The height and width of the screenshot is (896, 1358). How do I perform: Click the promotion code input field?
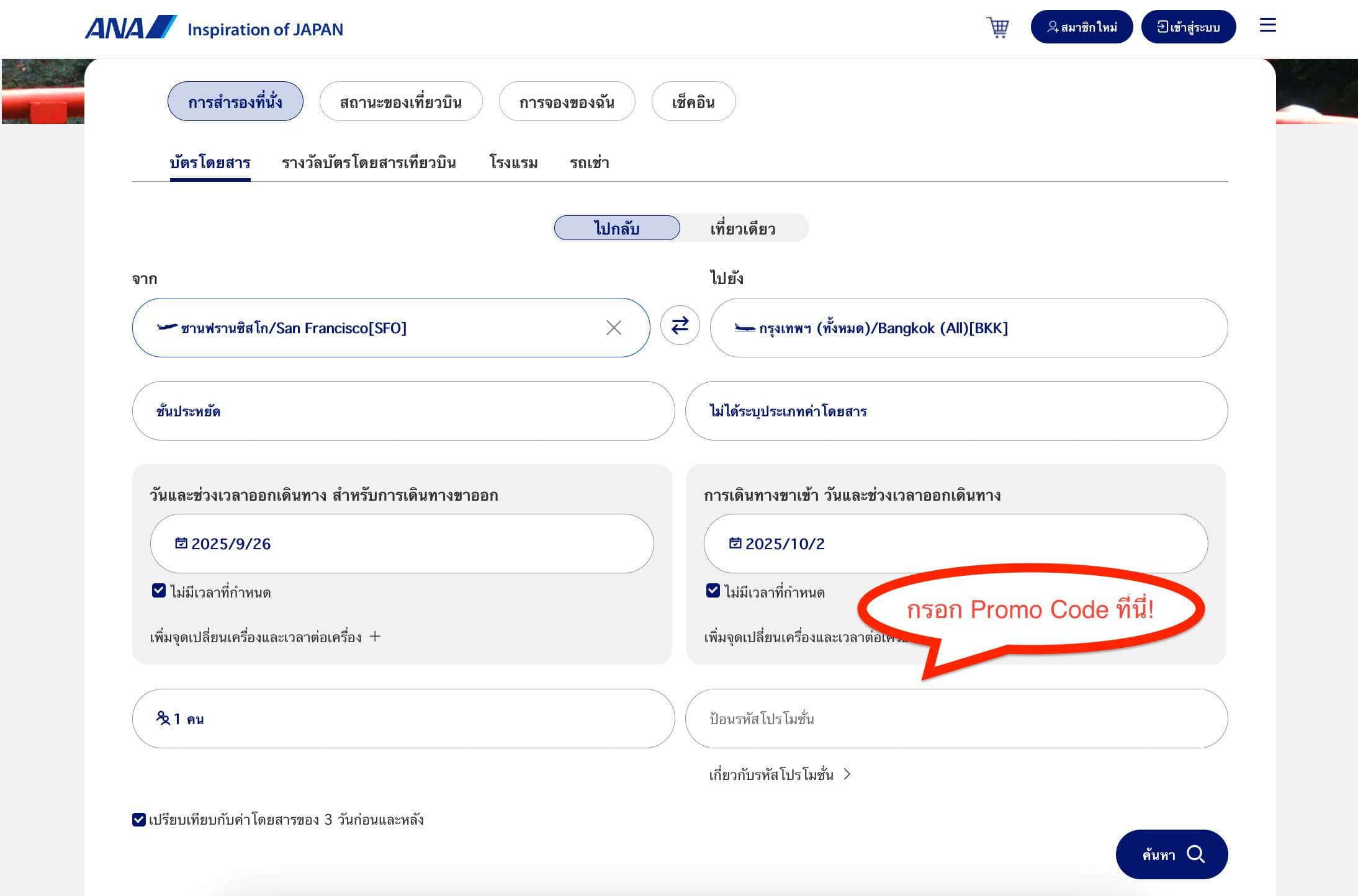[x=956, y=719]
